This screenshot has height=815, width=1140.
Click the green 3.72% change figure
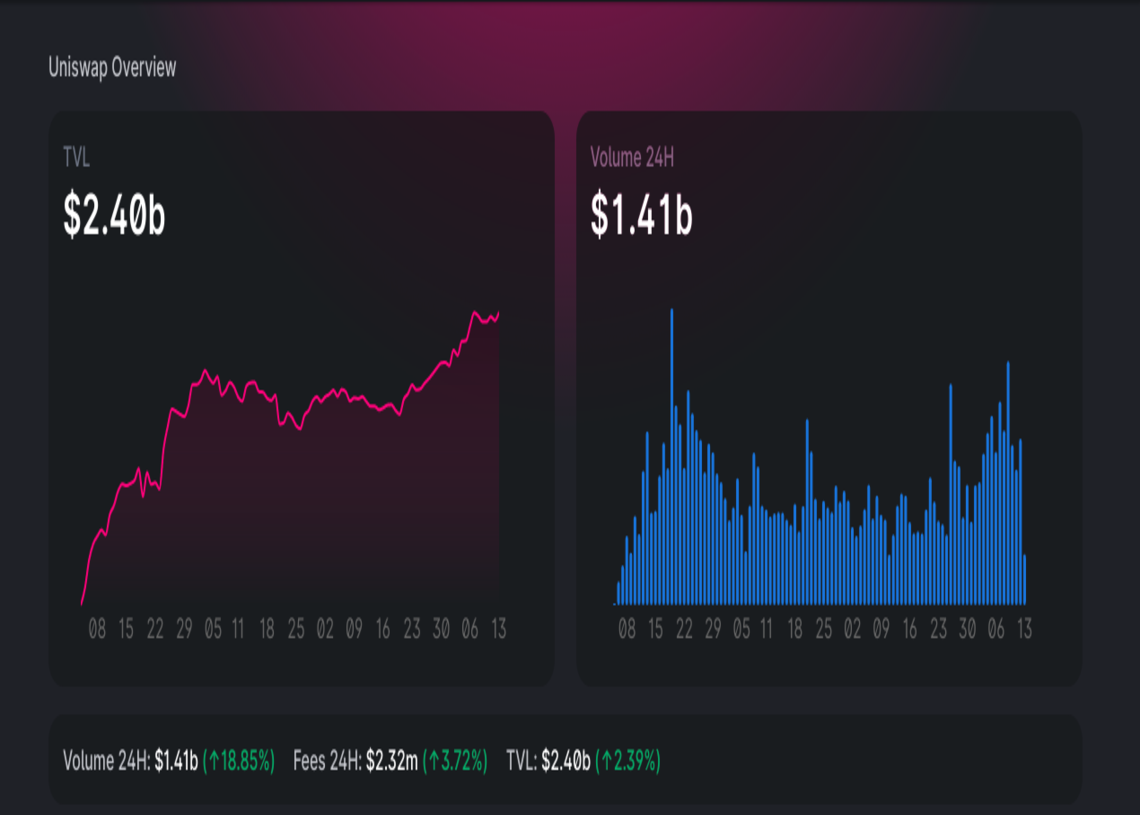pyautogui.click(x=455, y=761)
